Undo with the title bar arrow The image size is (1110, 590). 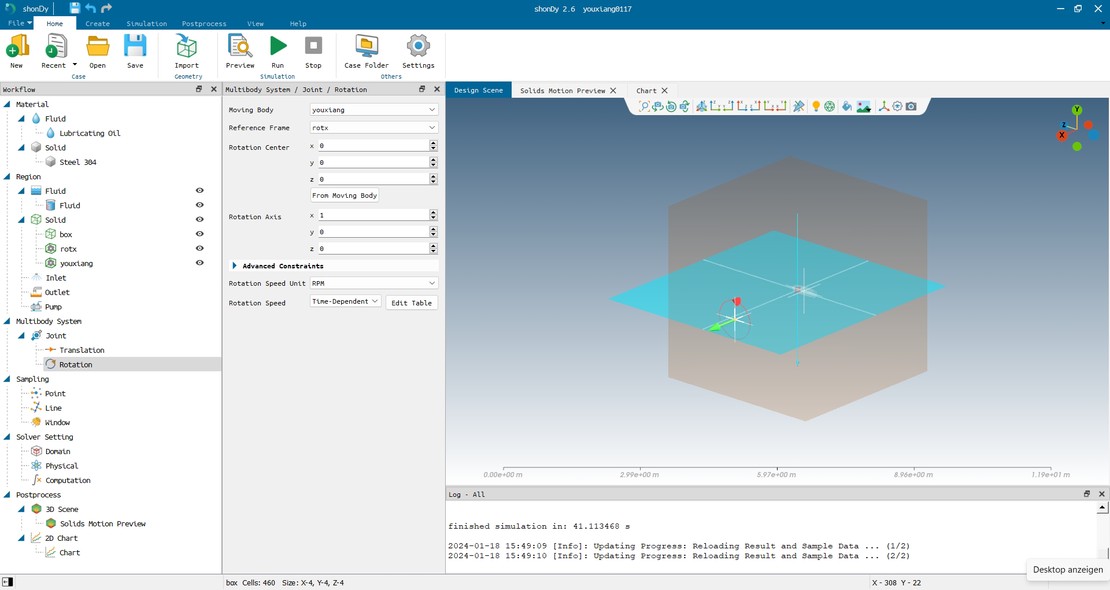91,8
